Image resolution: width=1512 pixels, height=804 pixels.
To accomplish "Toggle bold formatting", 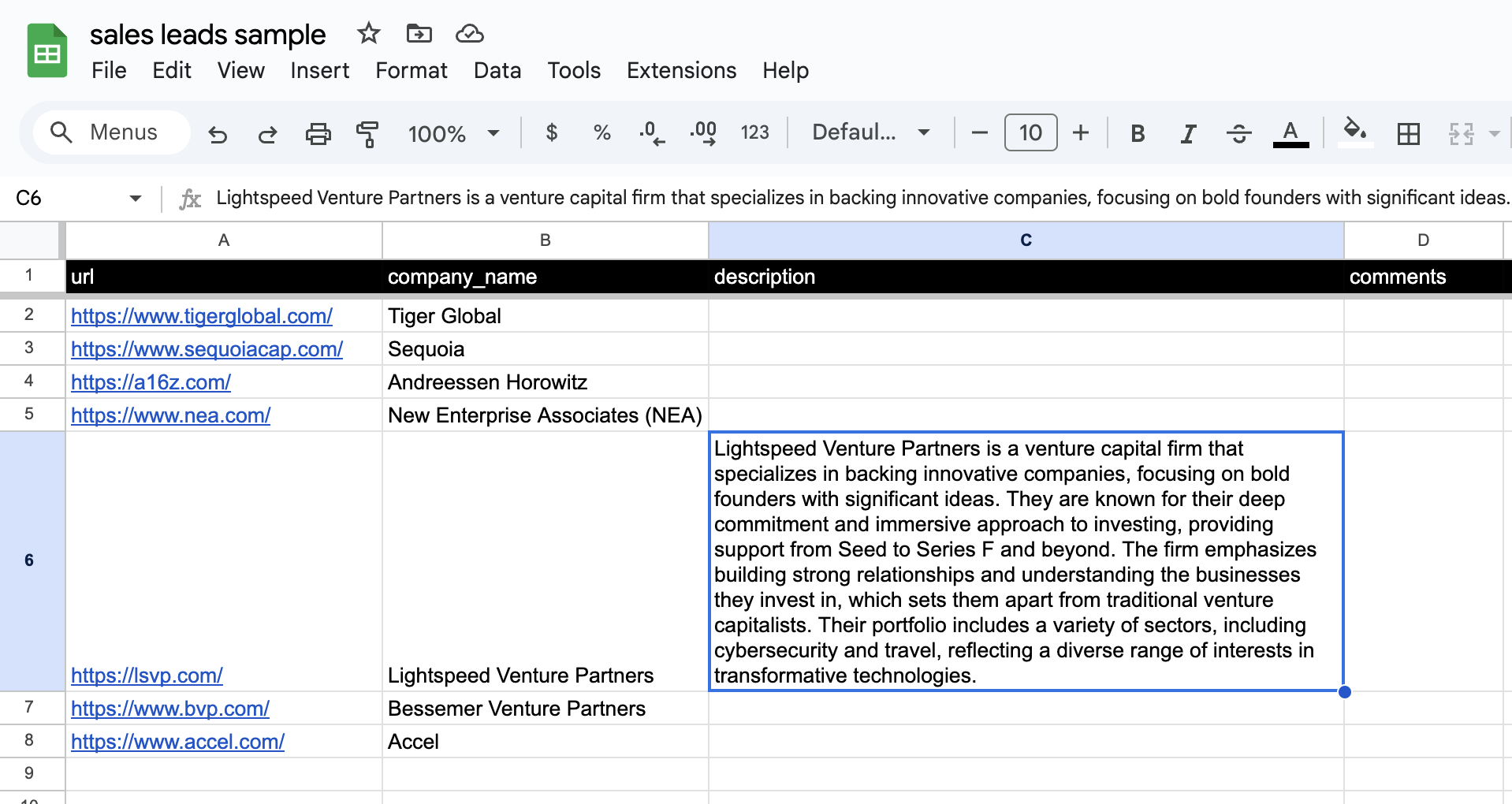I will coord(1137,133).
